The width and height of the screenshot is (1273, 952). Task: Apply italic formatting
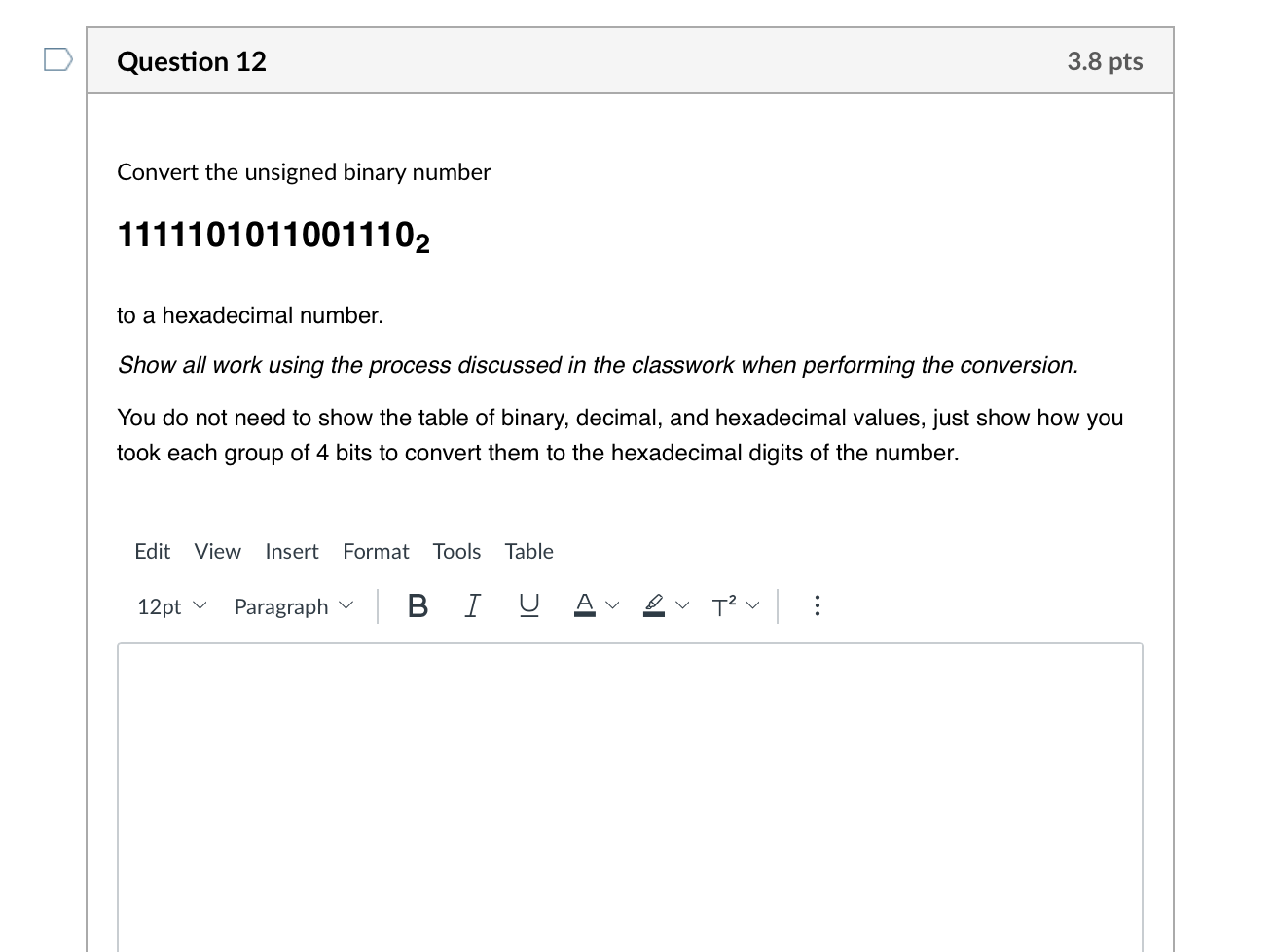click(472, 605)
